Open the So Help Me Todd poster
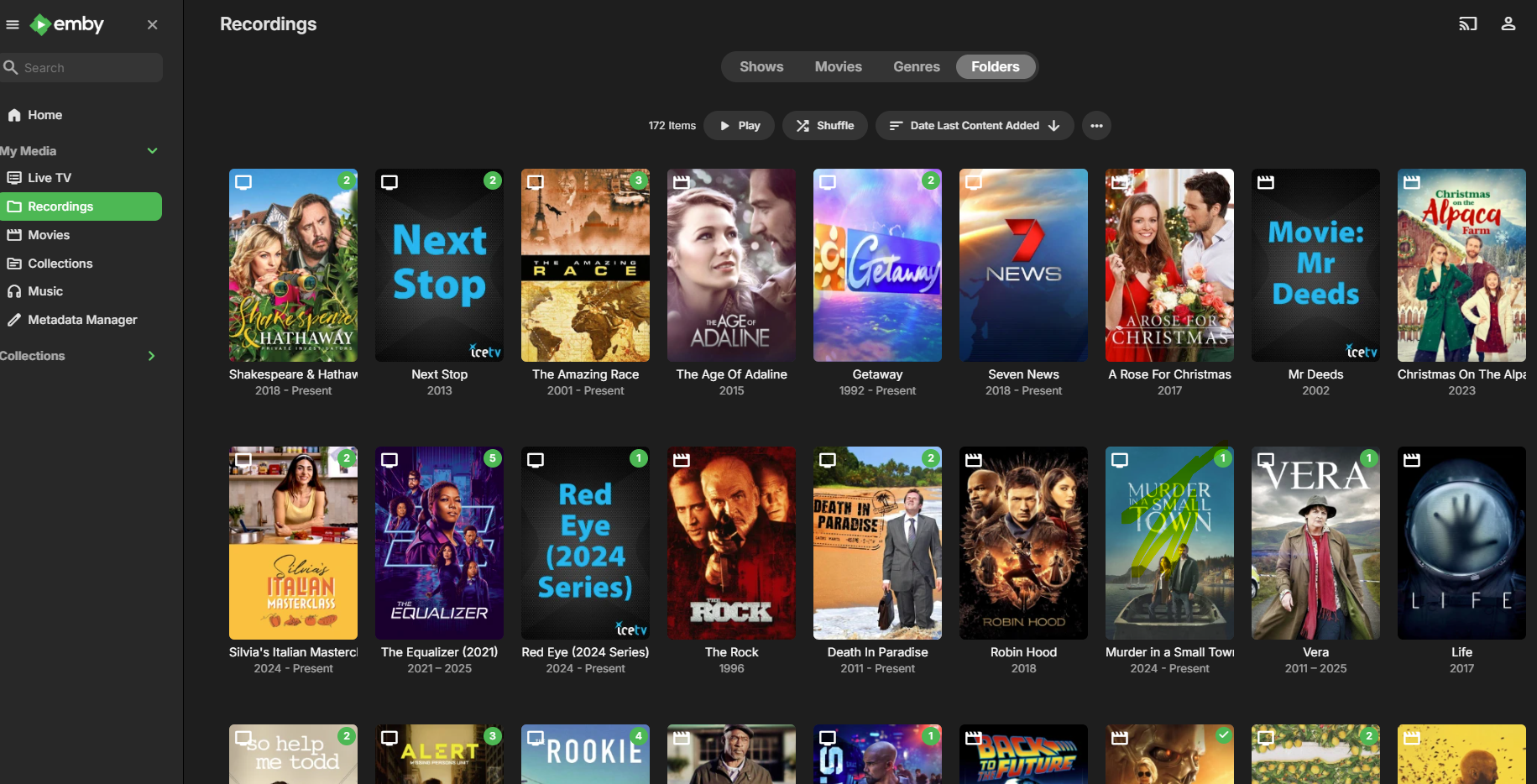 pos(294,755)
